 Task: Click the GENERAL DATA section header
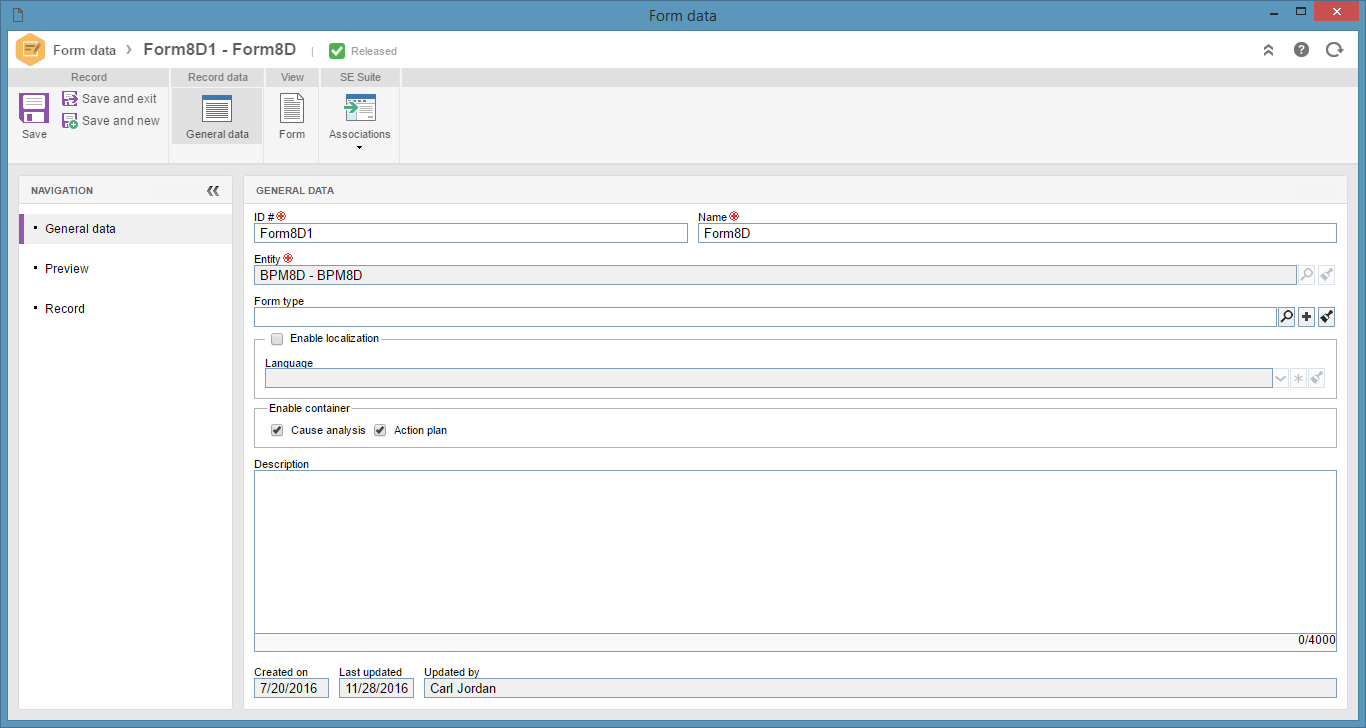click(295, 190)
